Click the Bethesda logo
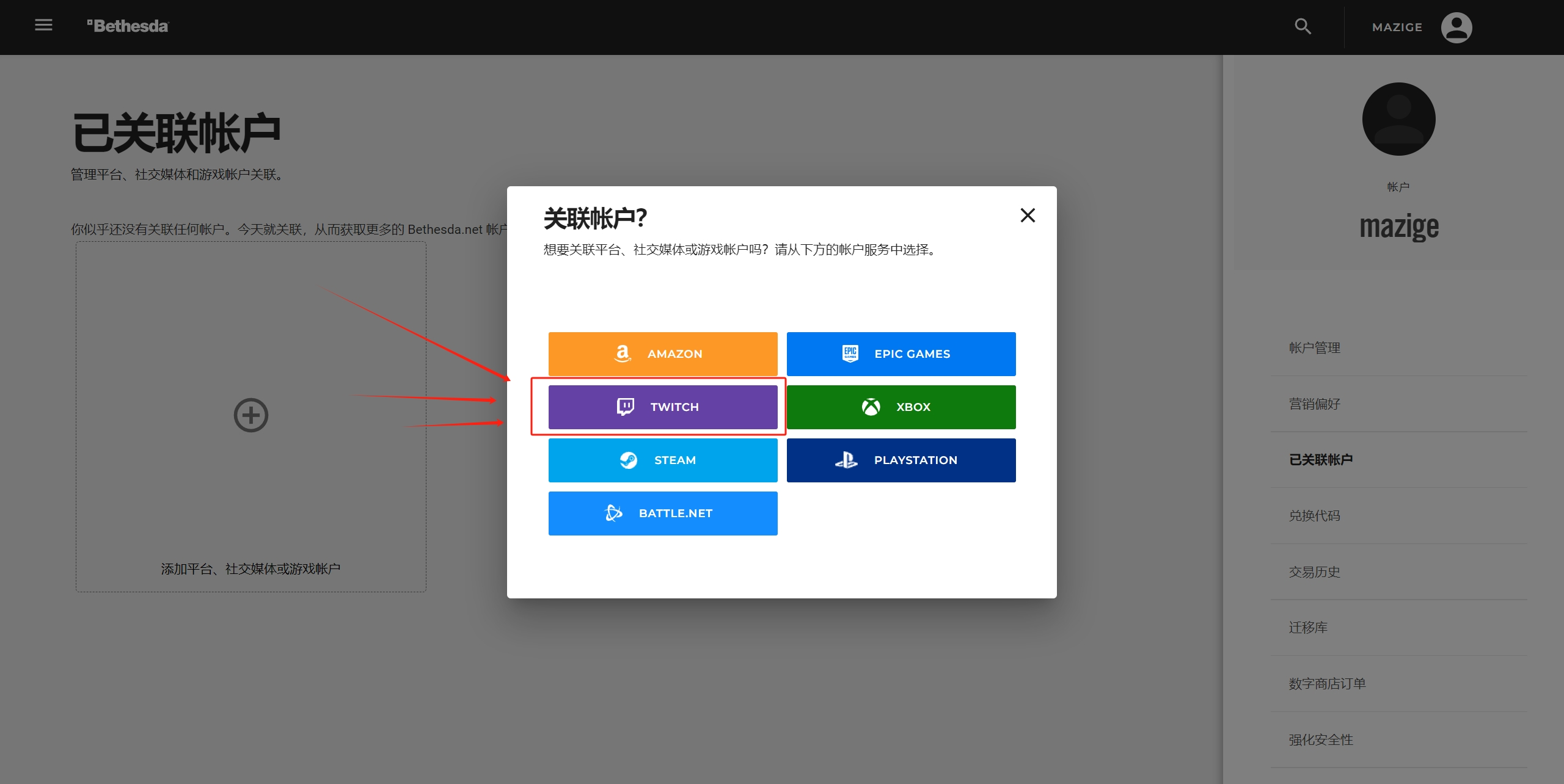 (128, 26)
